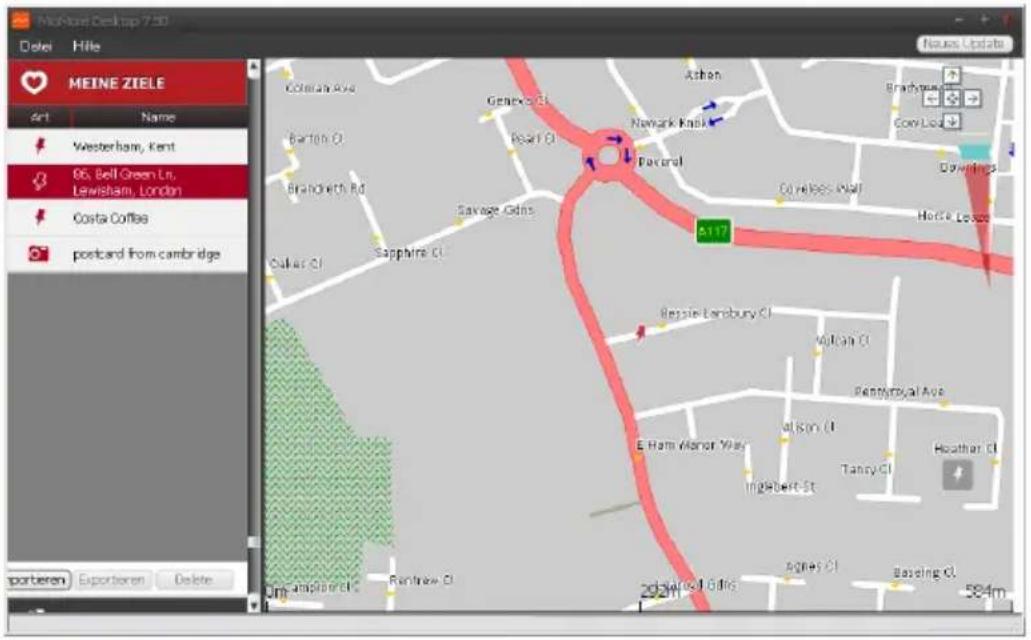Click the Brandreth Rd street label
The image size is (1031, 640).
326,189
